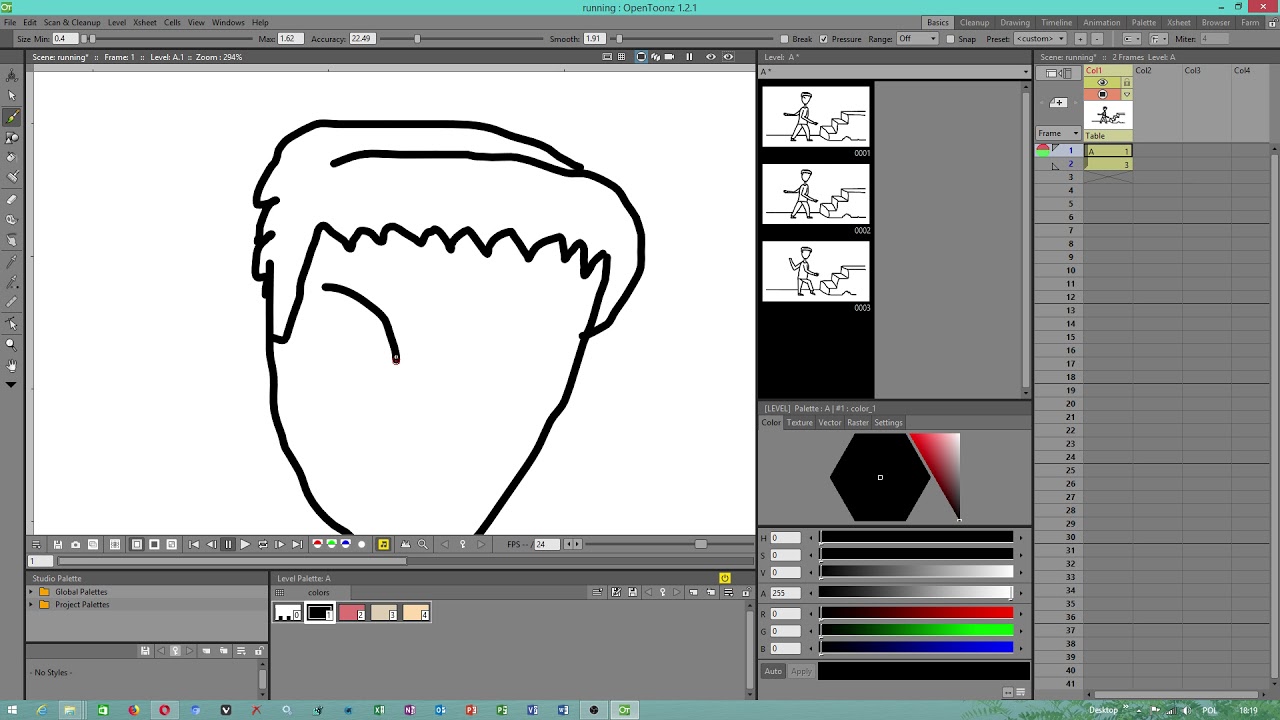The height and width of the screenshot is (720, 1280).
Task: Open Excel from the Windows taskbar
Action: pyautogui.click(x=379, y=710)
